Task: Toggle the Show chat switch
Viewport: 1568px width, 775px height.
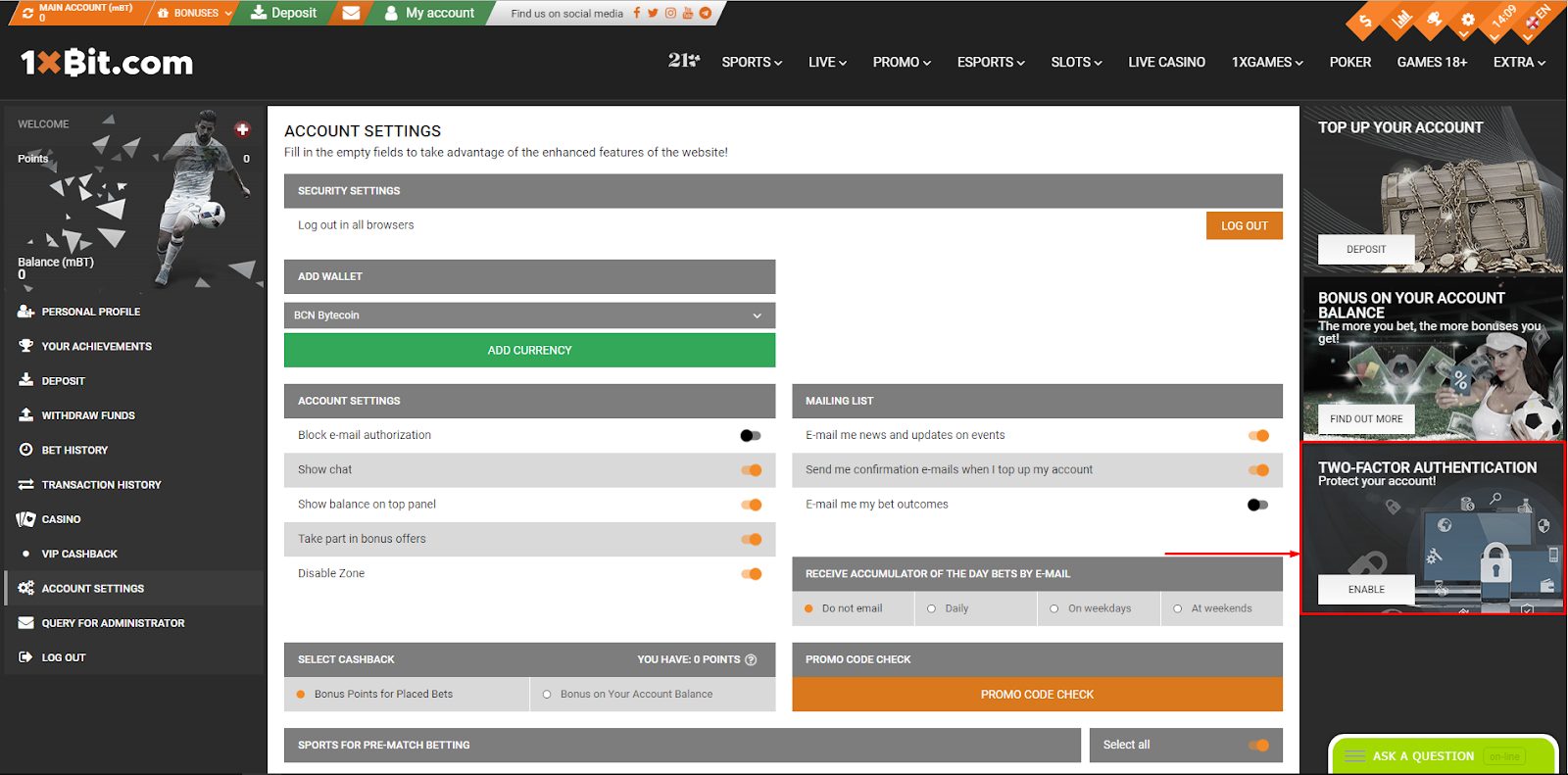Action: coord(752,470)
